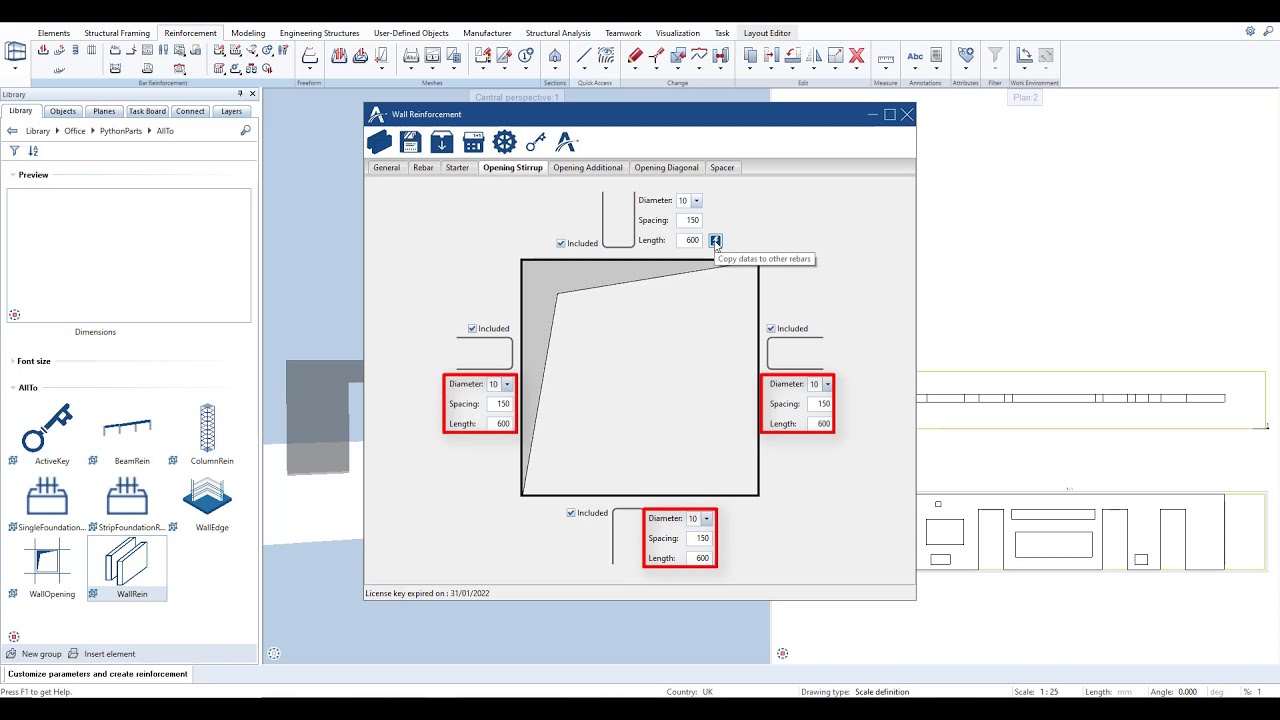This screenshot has width=1280, height=720.
Task: Open the bottom rebar Diameter dropdown
Action: click(x=706, y=519)
